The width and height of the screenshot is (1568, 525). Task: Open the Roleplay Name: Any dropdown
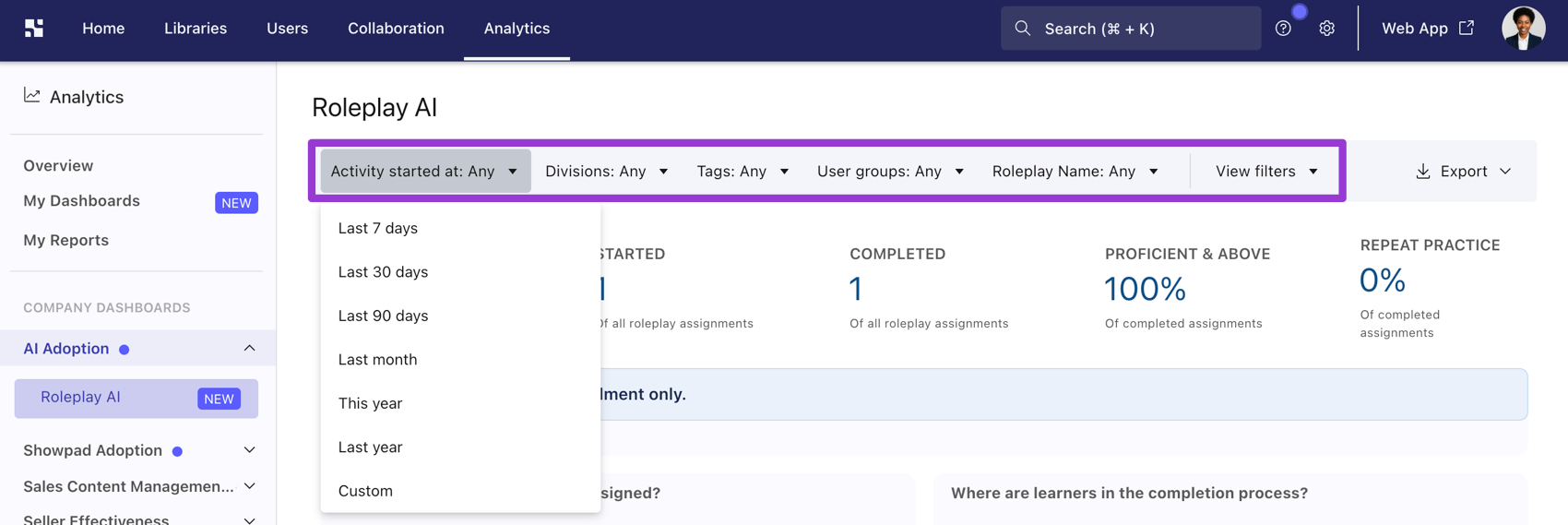(1075, 172)
